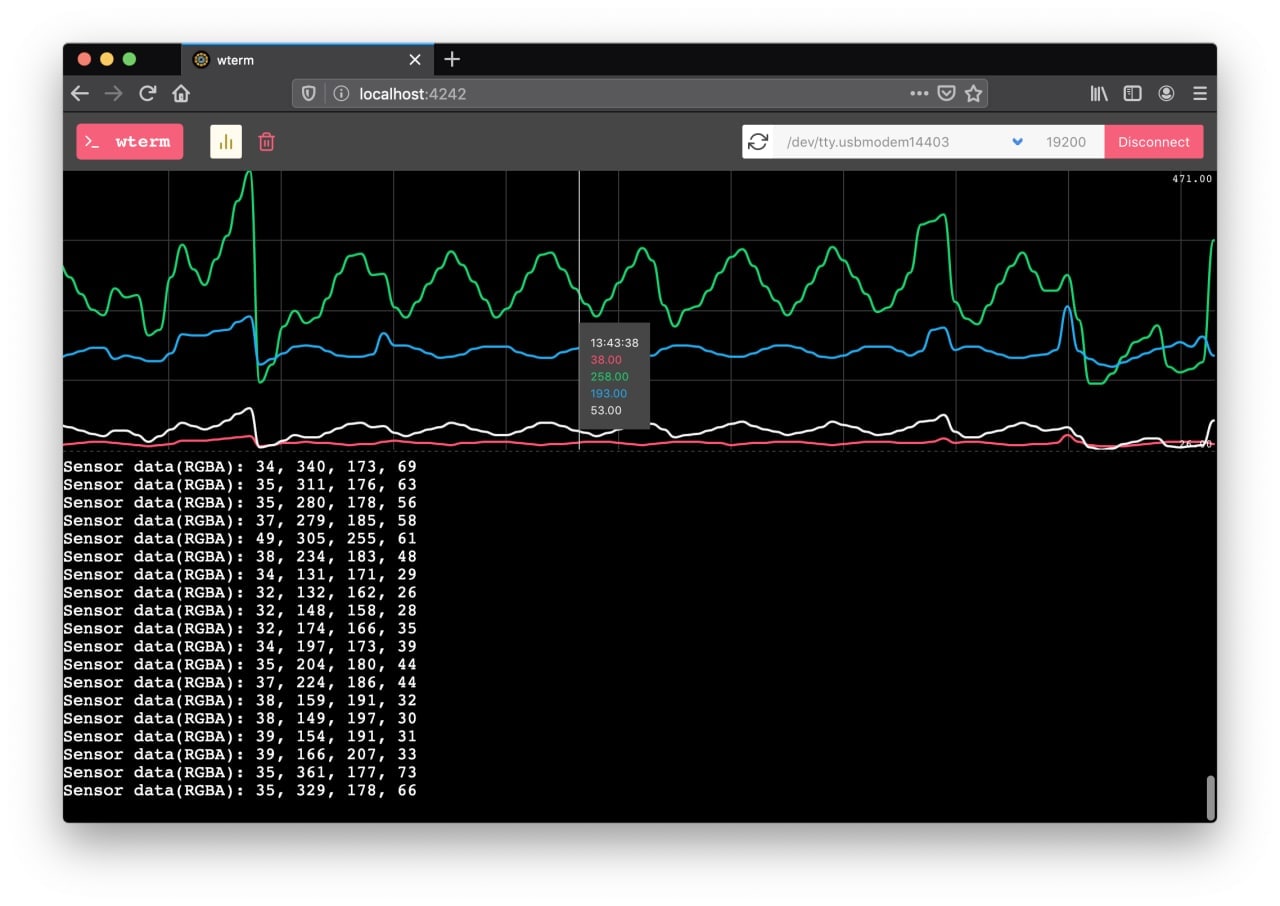Toggle the chart plotter icon
Image resolution: width=1280 pixels, height=906 pixels.
[226, 142]
